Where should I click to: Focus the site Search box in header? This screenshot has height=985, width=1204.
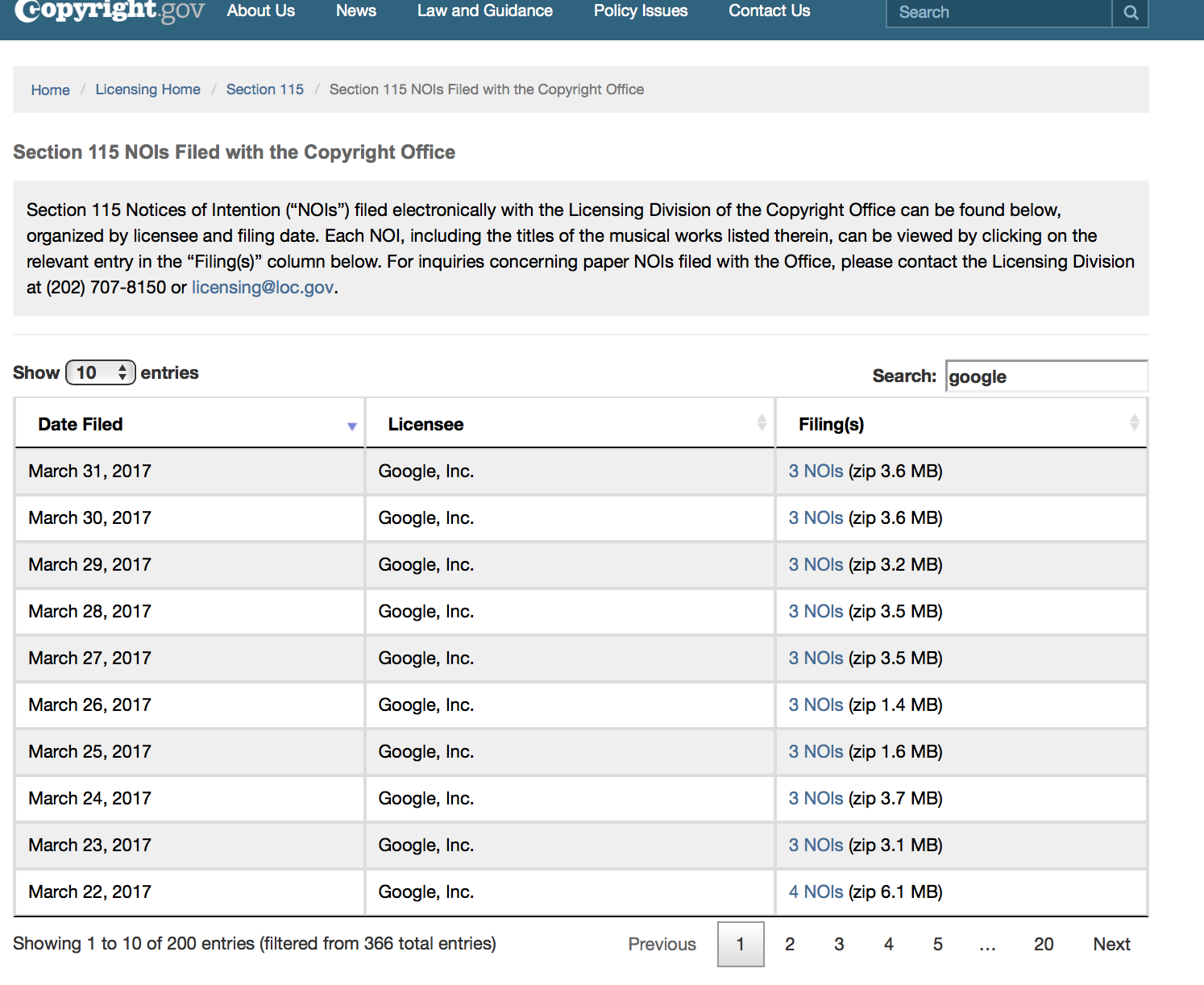click(x=998, y=13)
